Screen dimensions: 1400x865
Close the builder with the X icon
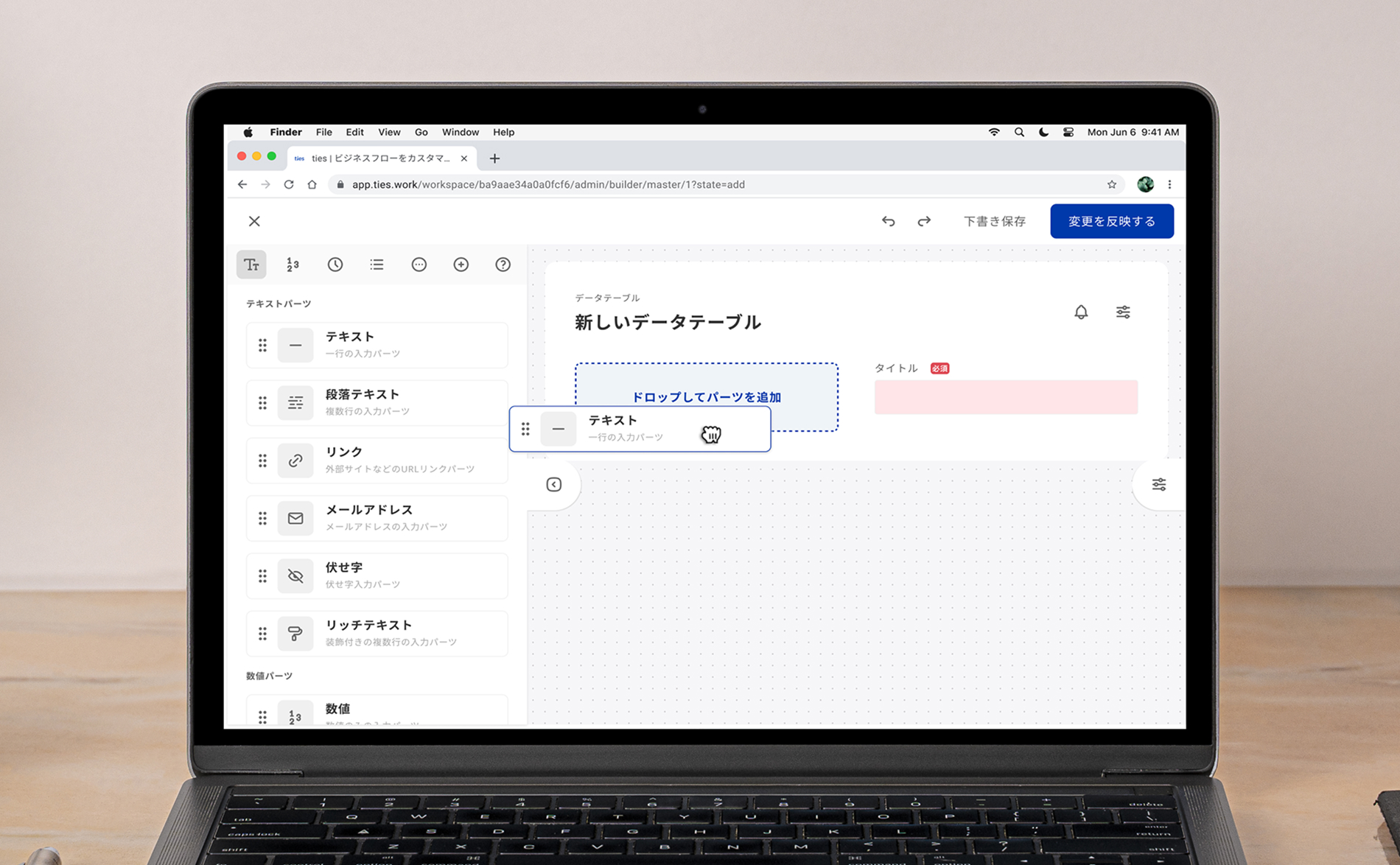point(254,221)
